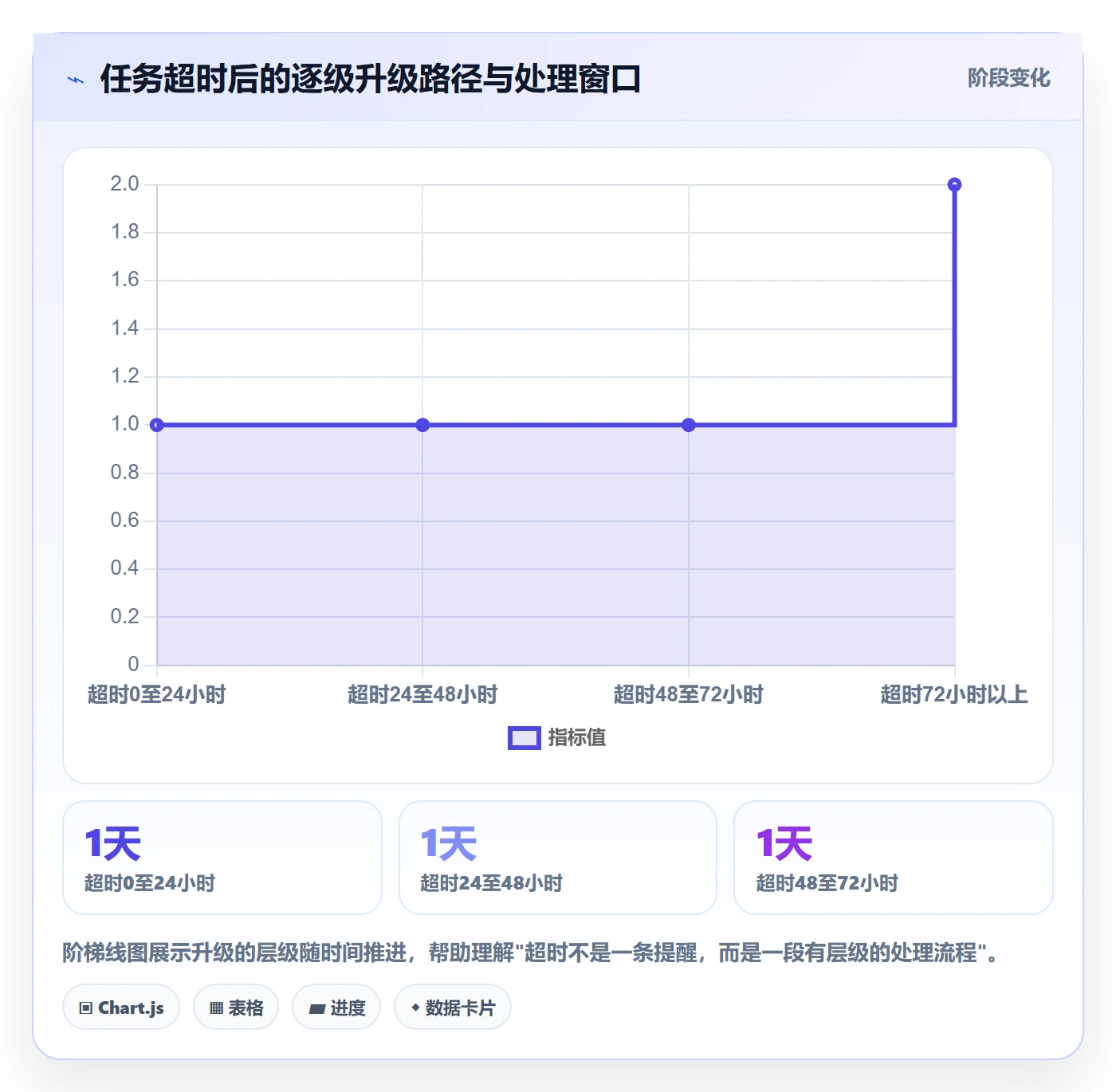The width and height of the screenshot is (1116, 1092).
Task: Click the y-axis value 2.0
Action: [x=124, y=184]
